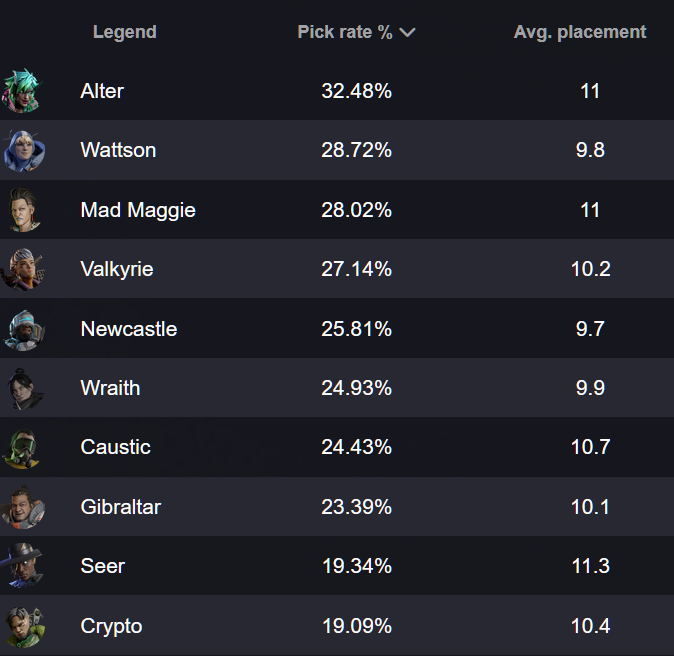Click Seer's legend portrait icon
The width and height of the screenshot is (674, 656).
21,566
